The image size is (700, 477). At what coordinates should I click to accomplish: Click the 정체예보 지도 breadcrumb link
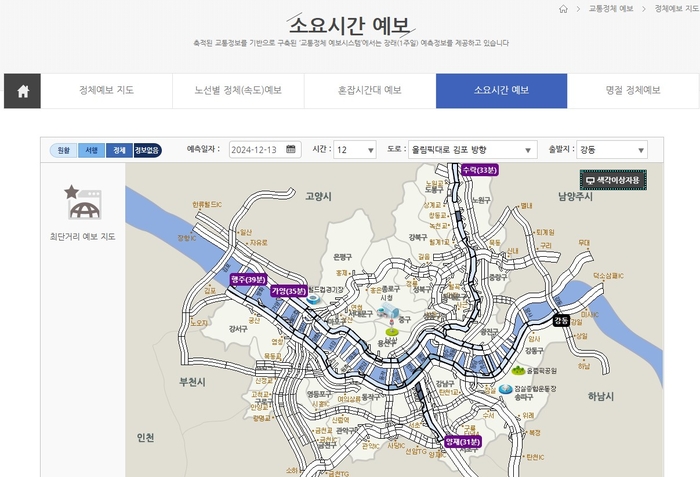676,9
